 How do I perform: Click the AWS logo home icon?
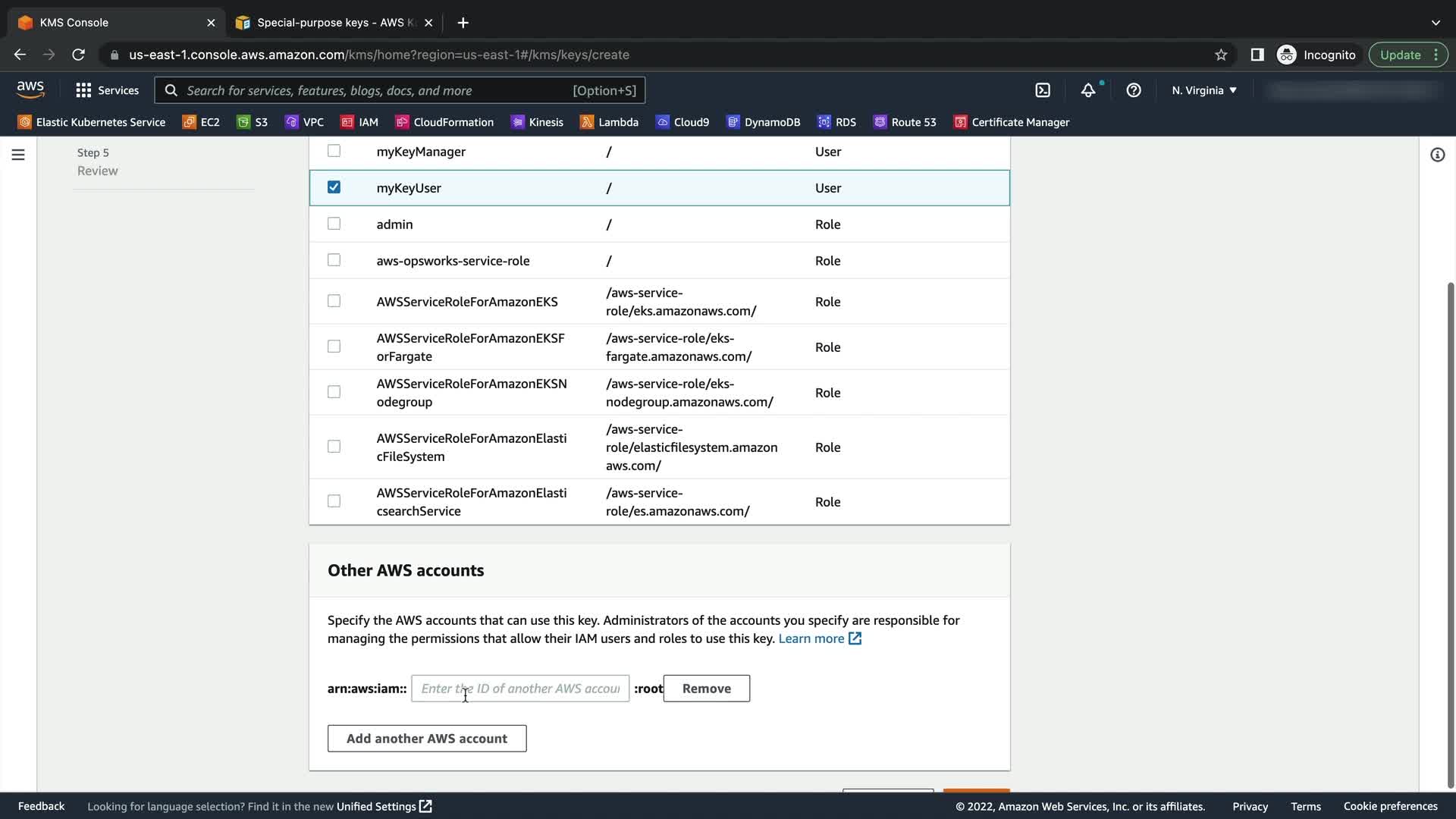(30, 89)
